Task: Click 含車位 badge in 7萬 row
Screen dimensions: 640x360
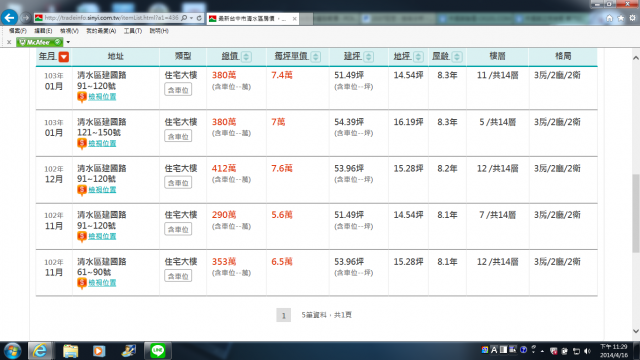Action: (178, 136)
